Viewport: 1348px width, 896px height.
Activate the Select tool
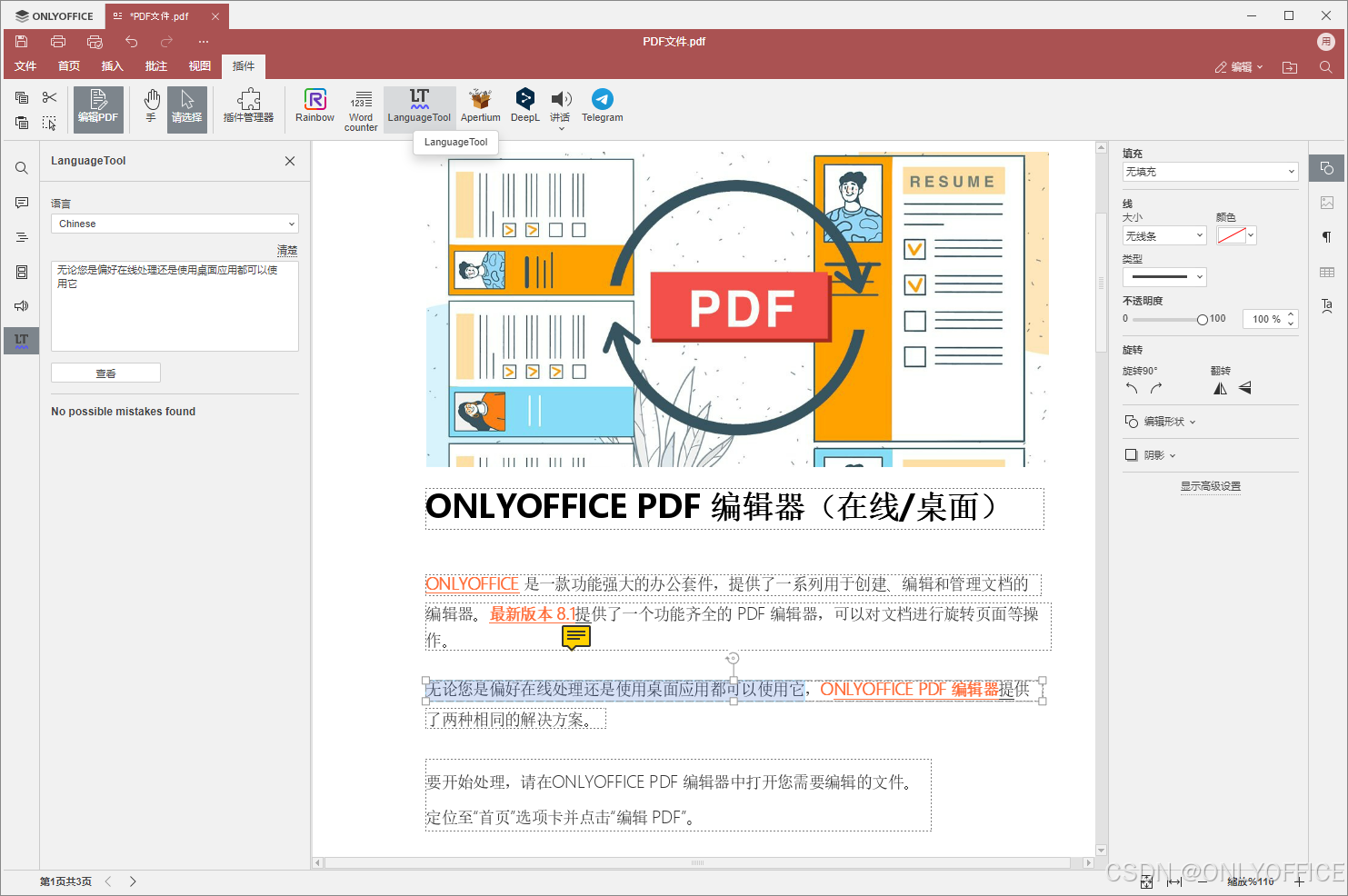tap(187, 109)
